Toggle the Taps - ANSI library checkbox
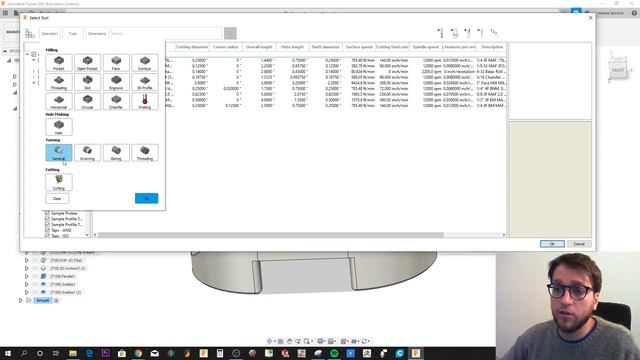Viewport: 640px width, 360px height. (47, 230)
